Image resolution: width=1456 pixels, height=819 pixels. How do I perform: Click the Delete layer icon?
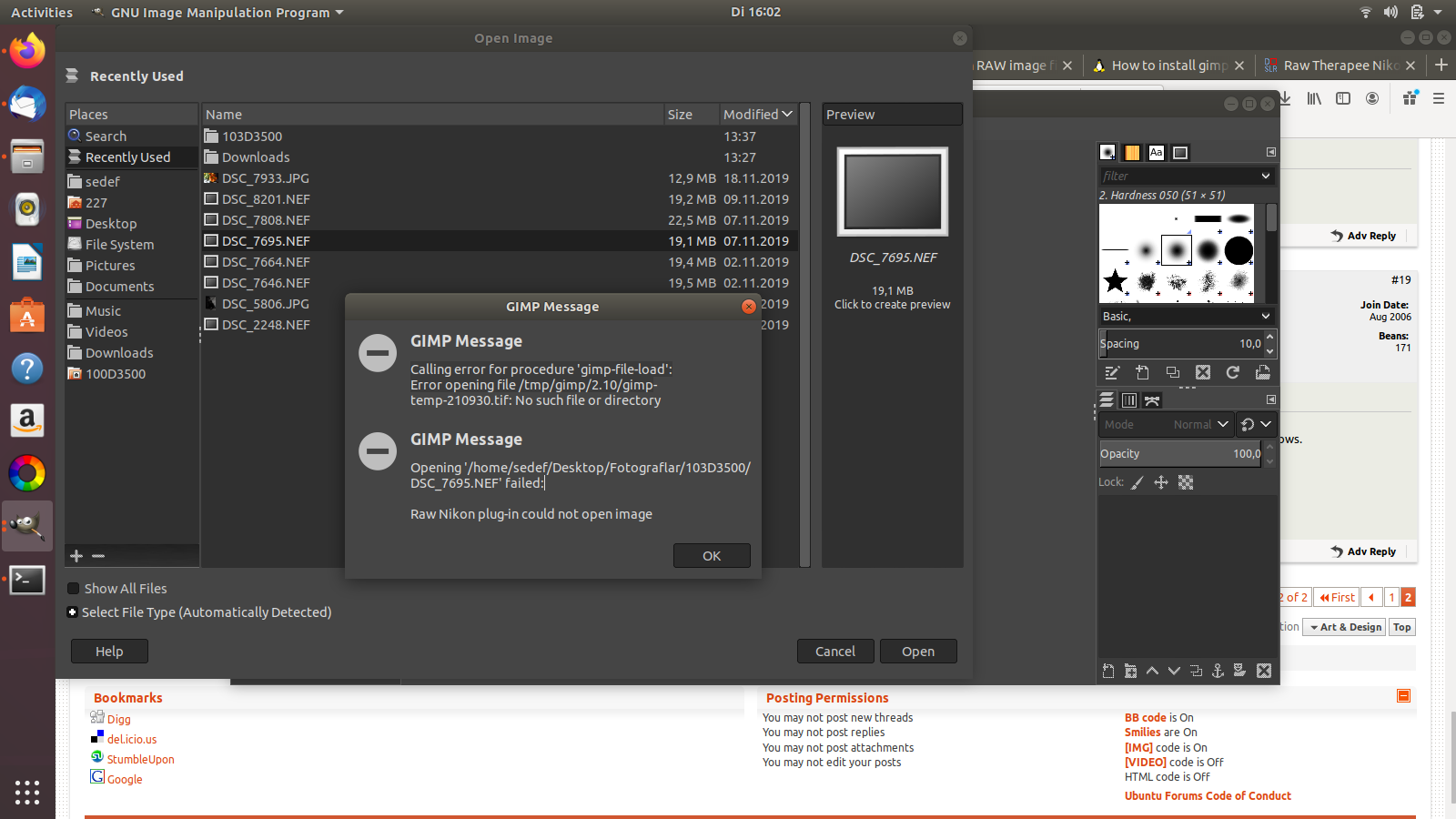1264,672
